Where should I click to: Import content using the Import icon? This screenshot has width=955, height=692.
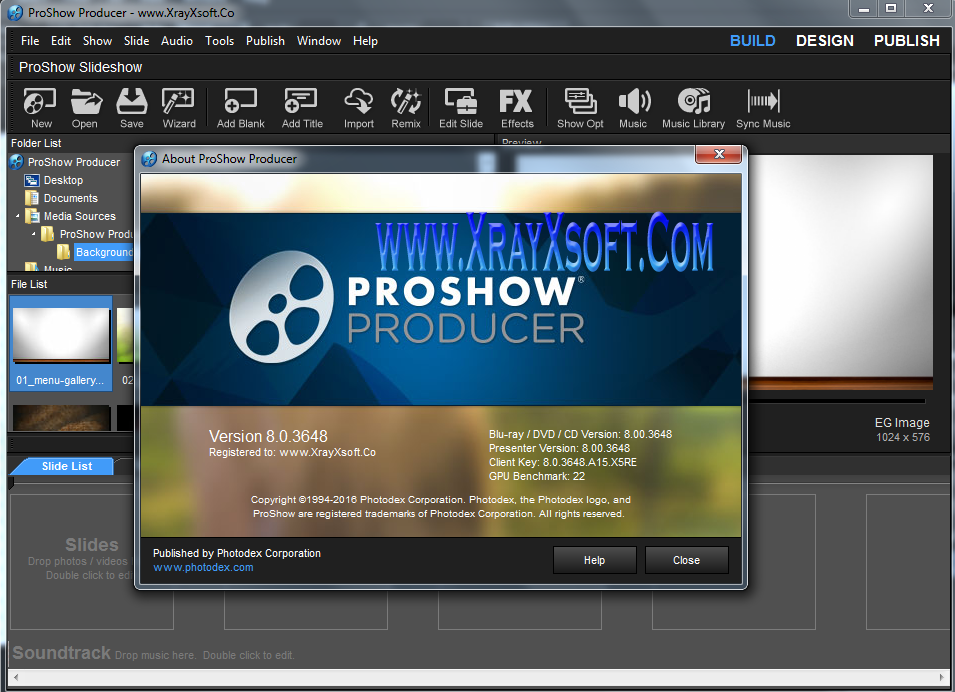tap(359, 108)
